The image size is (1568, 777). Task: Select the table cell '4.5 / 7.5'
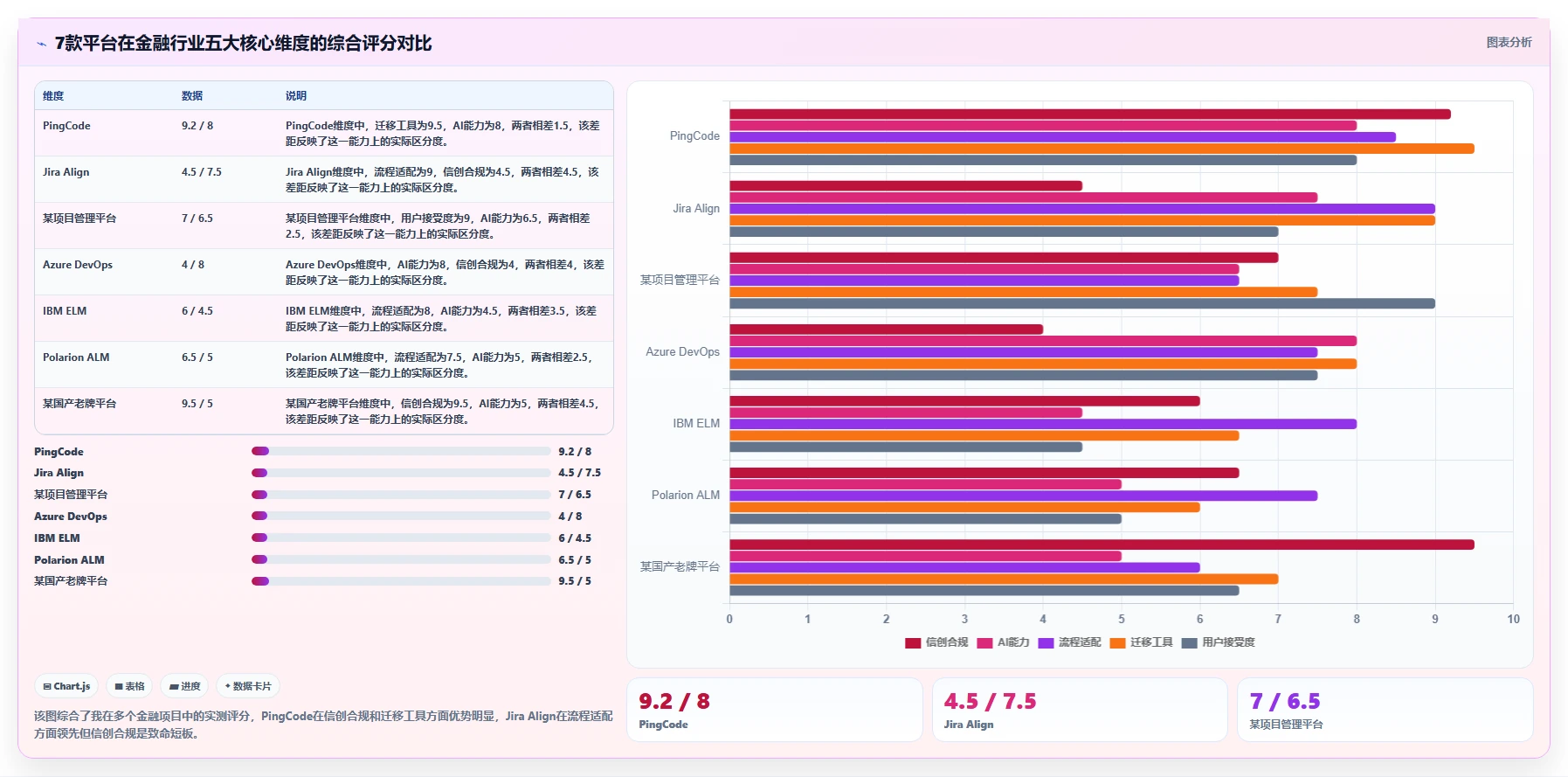tap(202, 172)
